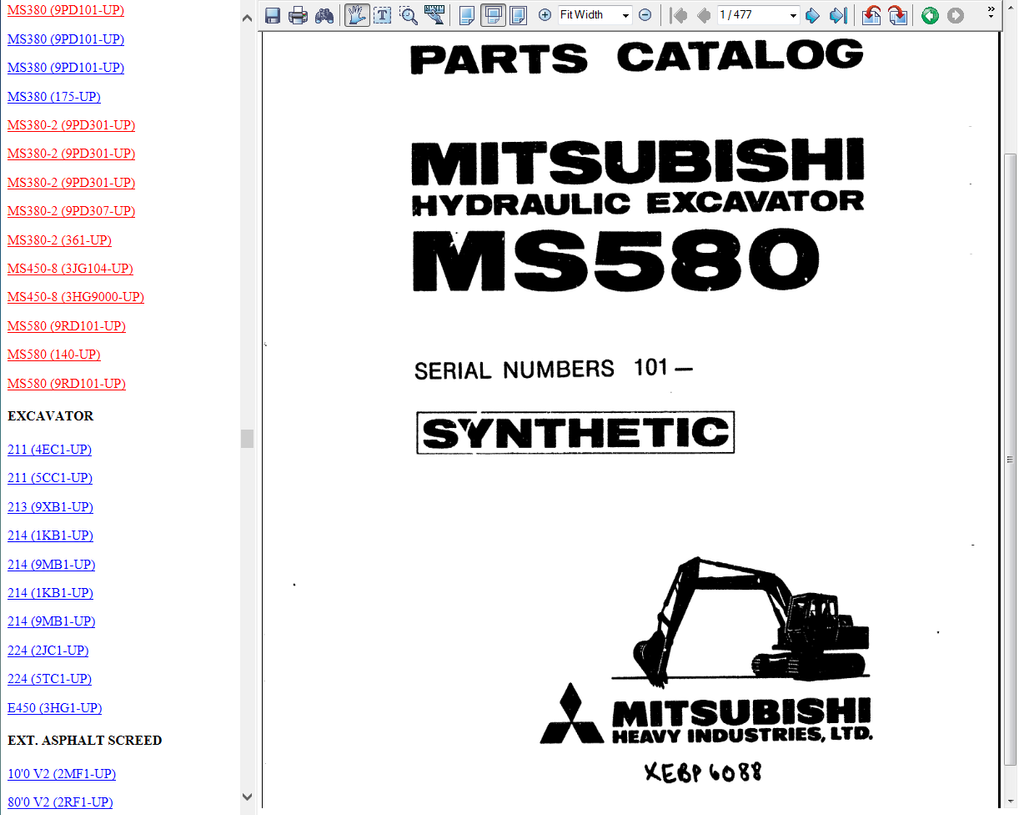This screenshot has width=1024, height=815.
Task: Click the HYDRAULIC EXCAVATOR subtitle
Action: 638,203
